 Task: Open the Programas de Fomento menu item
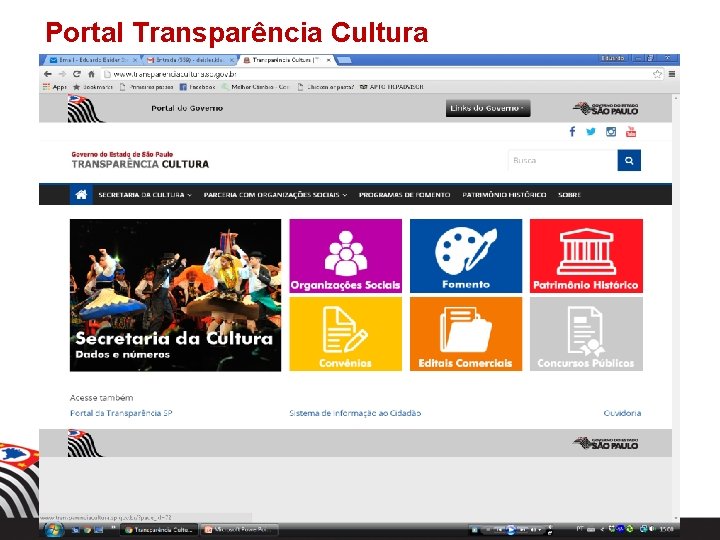(x=405, y=195)
